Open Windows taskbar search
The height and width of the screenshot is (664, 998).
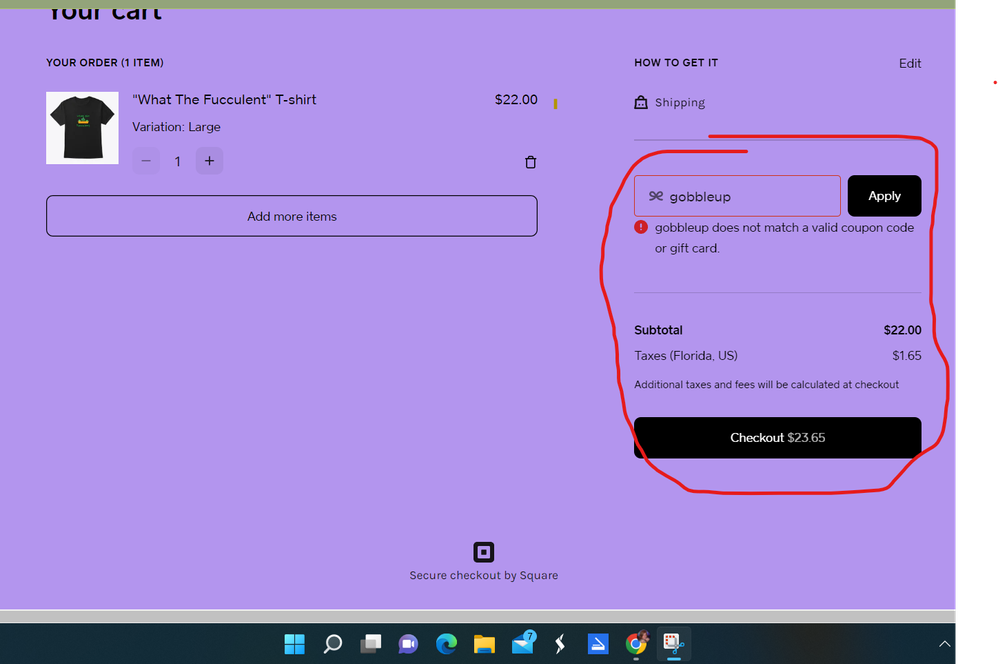(x=333, y=643)
